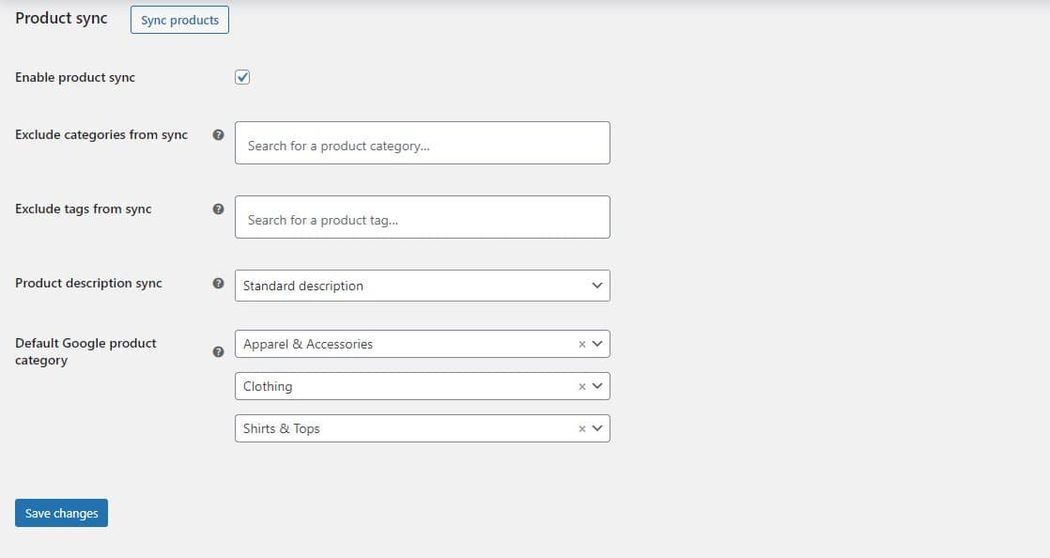Click into the product tag search field
Image resolution: width=1050 pixels, height=558 pixels.
421,219
